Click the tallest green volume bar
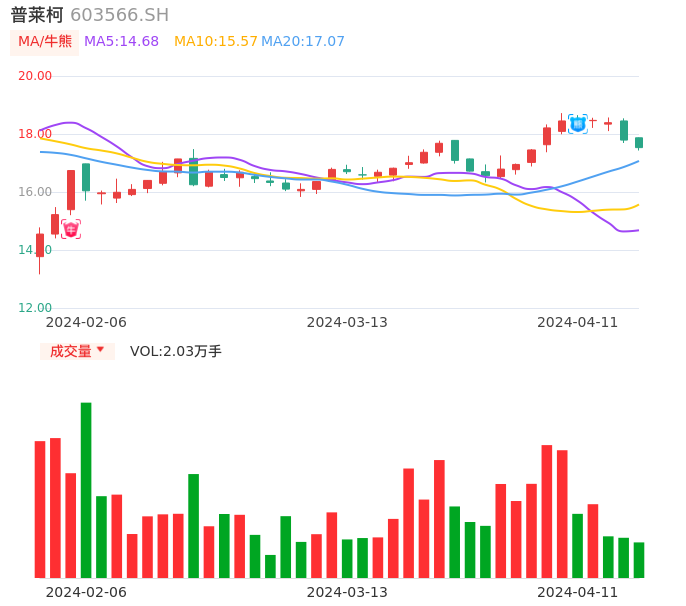Viewport: 686px width, 606px height. (86, 489)
